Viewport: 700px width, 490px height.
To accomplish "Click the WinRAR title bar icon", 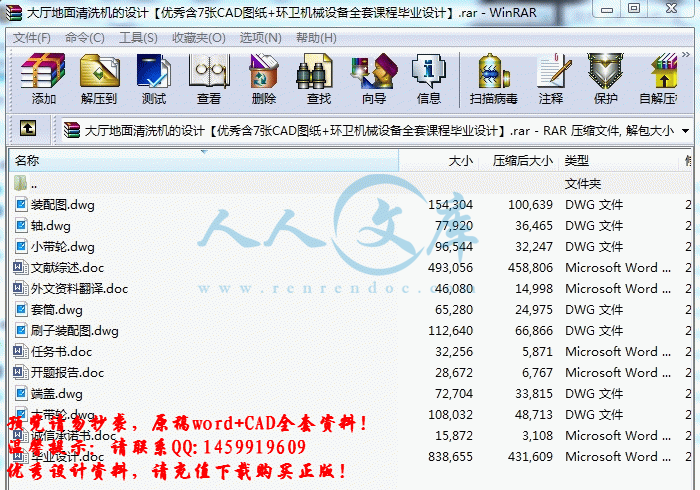I will 13,12.
